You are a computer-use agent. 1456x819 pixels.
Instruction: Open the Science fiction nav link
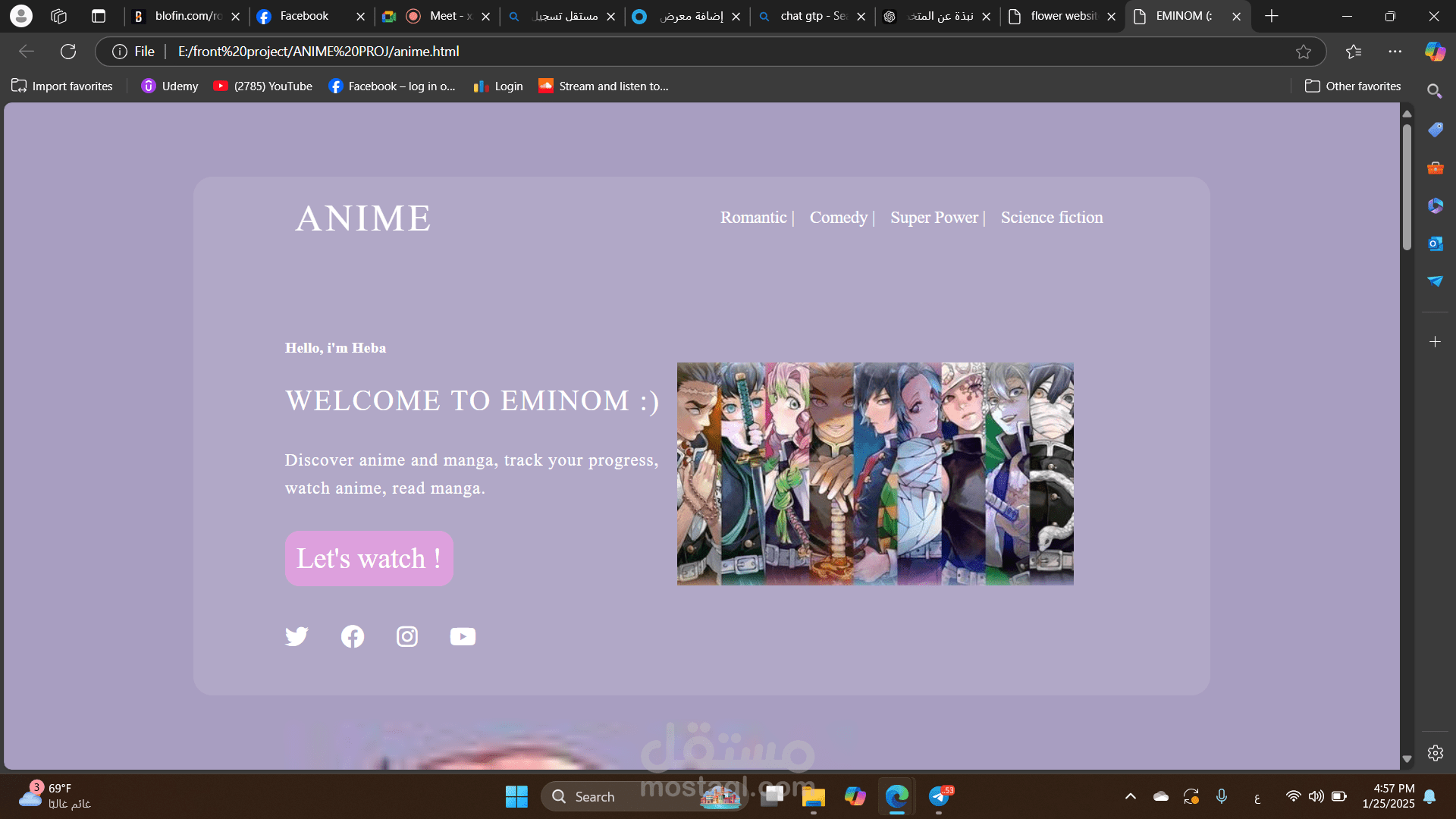coord(1052,218)
